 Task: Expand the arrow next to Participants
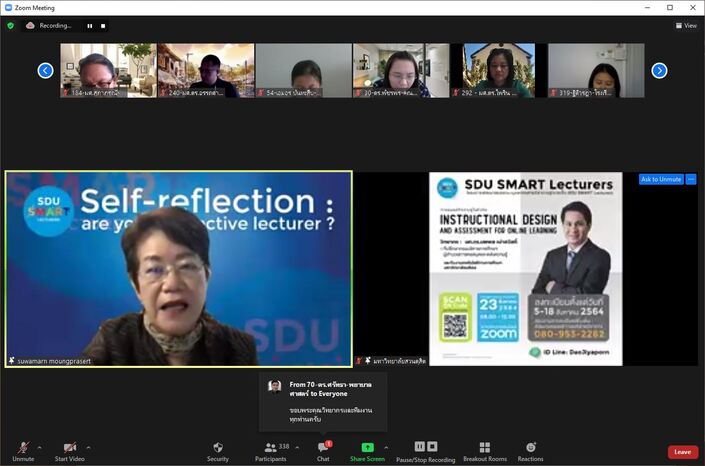tap(297, 448)
